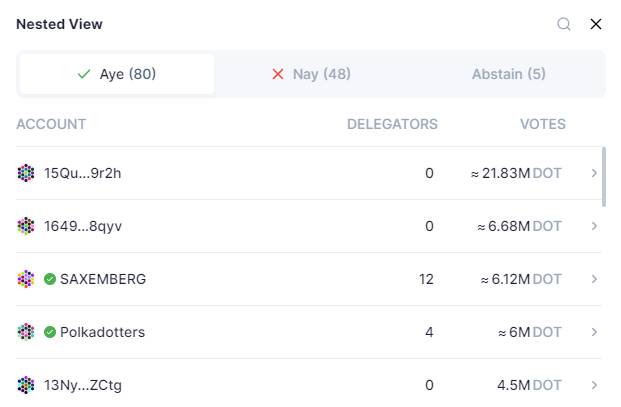Expand the Polkadotters row chevron

[x=594, y=332]
